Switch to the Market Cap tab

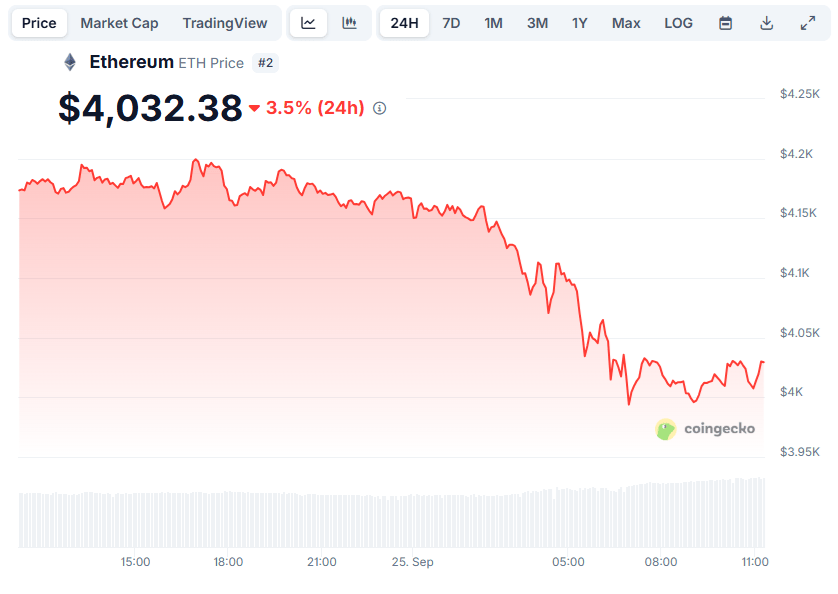click(x=119, y=23)
